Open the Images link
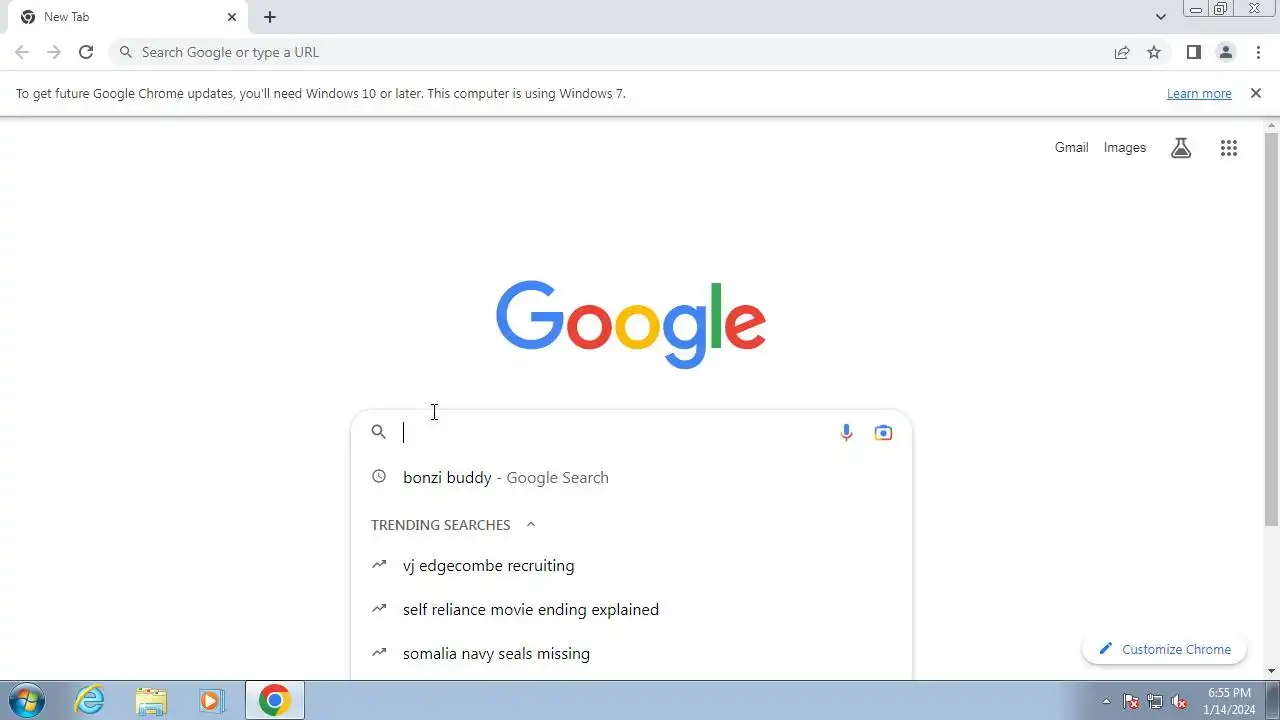The width and height of the screenshot is (1280, 720). pos(1125,147)
